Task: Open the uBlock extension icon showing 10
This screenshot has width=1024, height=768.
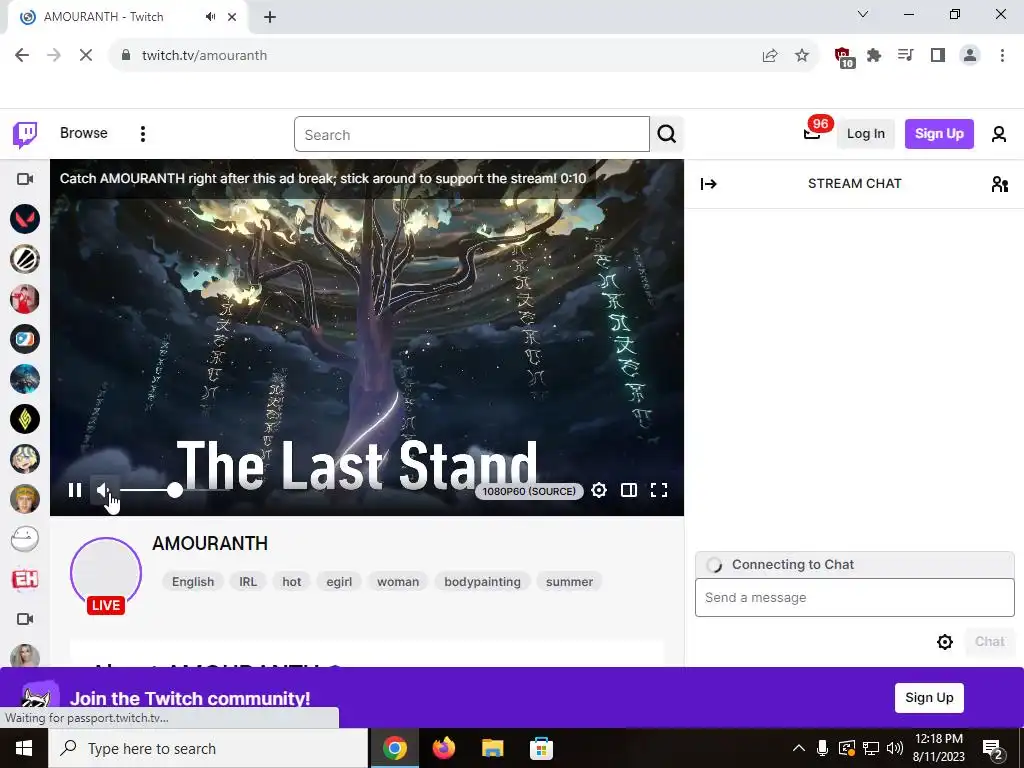Action: (843, 57)
